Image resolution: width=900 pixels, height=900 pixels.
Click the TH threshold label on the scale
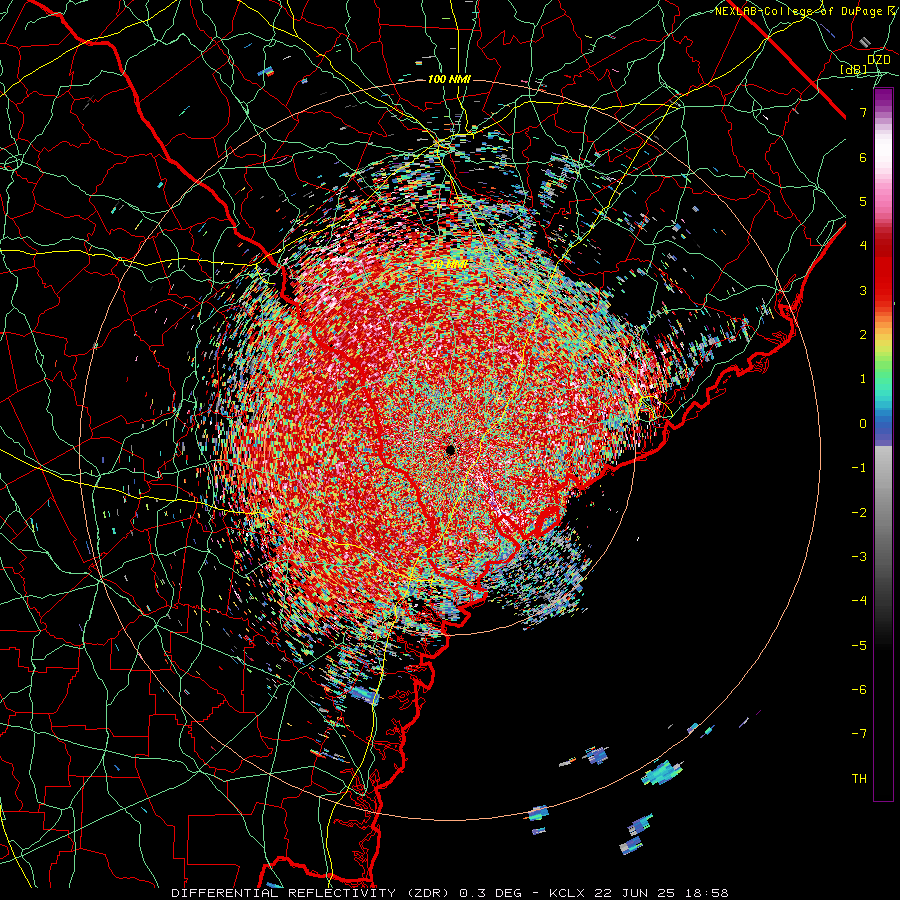click(859, 779)
